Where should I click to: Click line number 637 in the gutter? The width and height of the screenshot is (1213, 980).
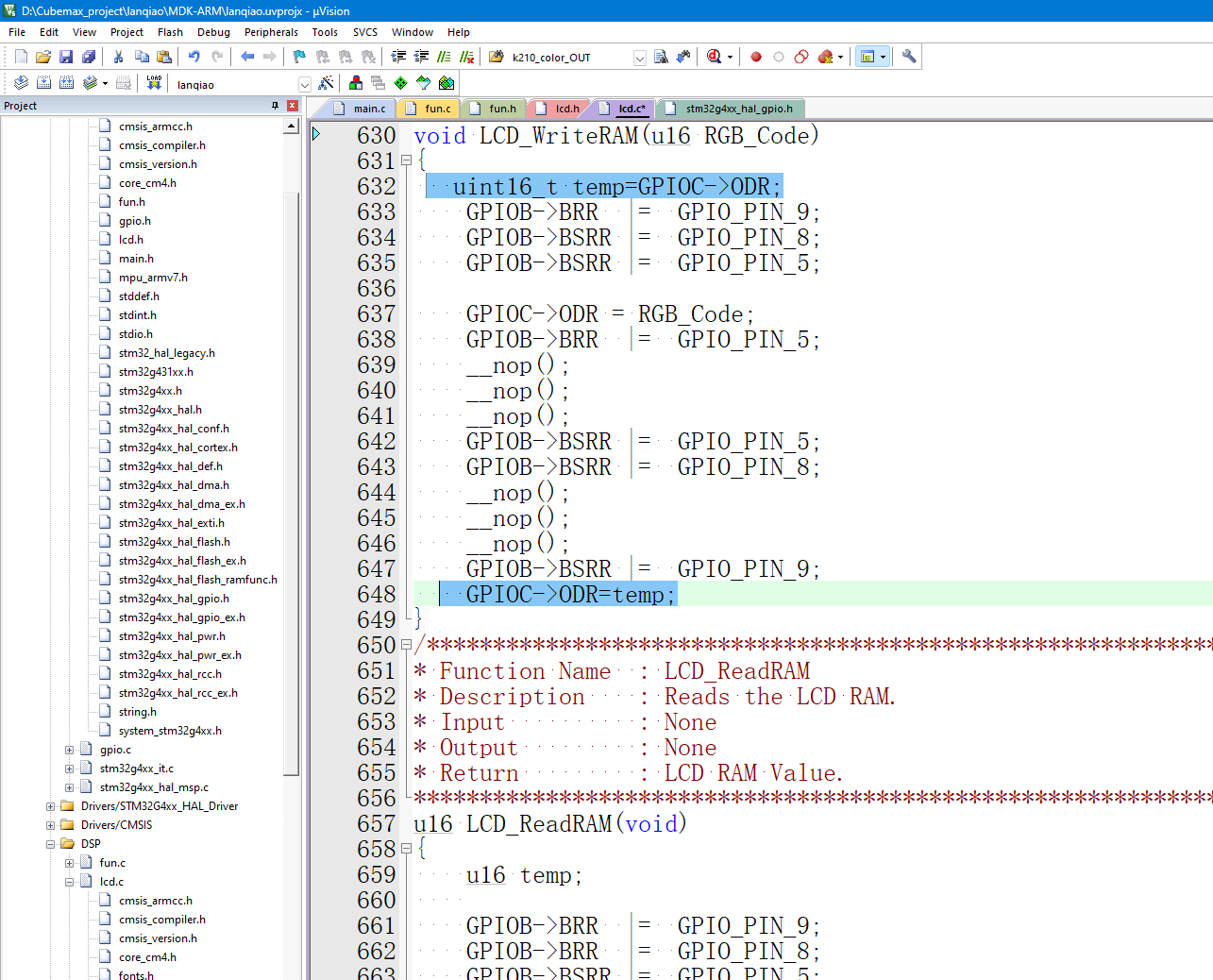376,313
